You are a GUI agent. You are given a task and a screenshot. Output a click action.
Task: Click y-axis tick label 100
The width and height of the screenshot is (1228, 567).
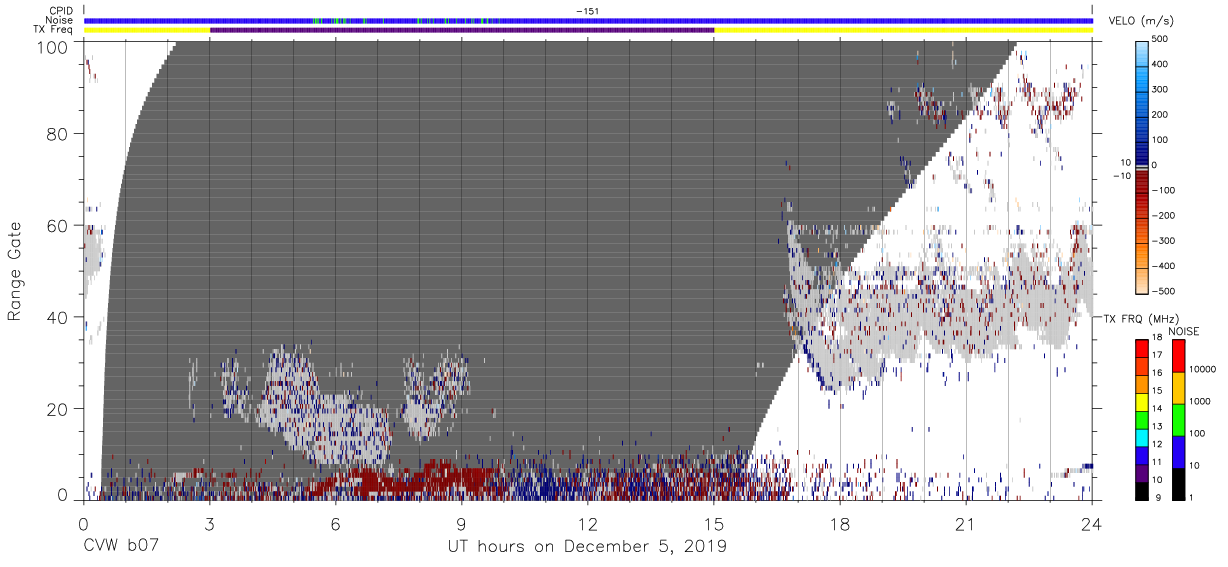tap(51, 46)
